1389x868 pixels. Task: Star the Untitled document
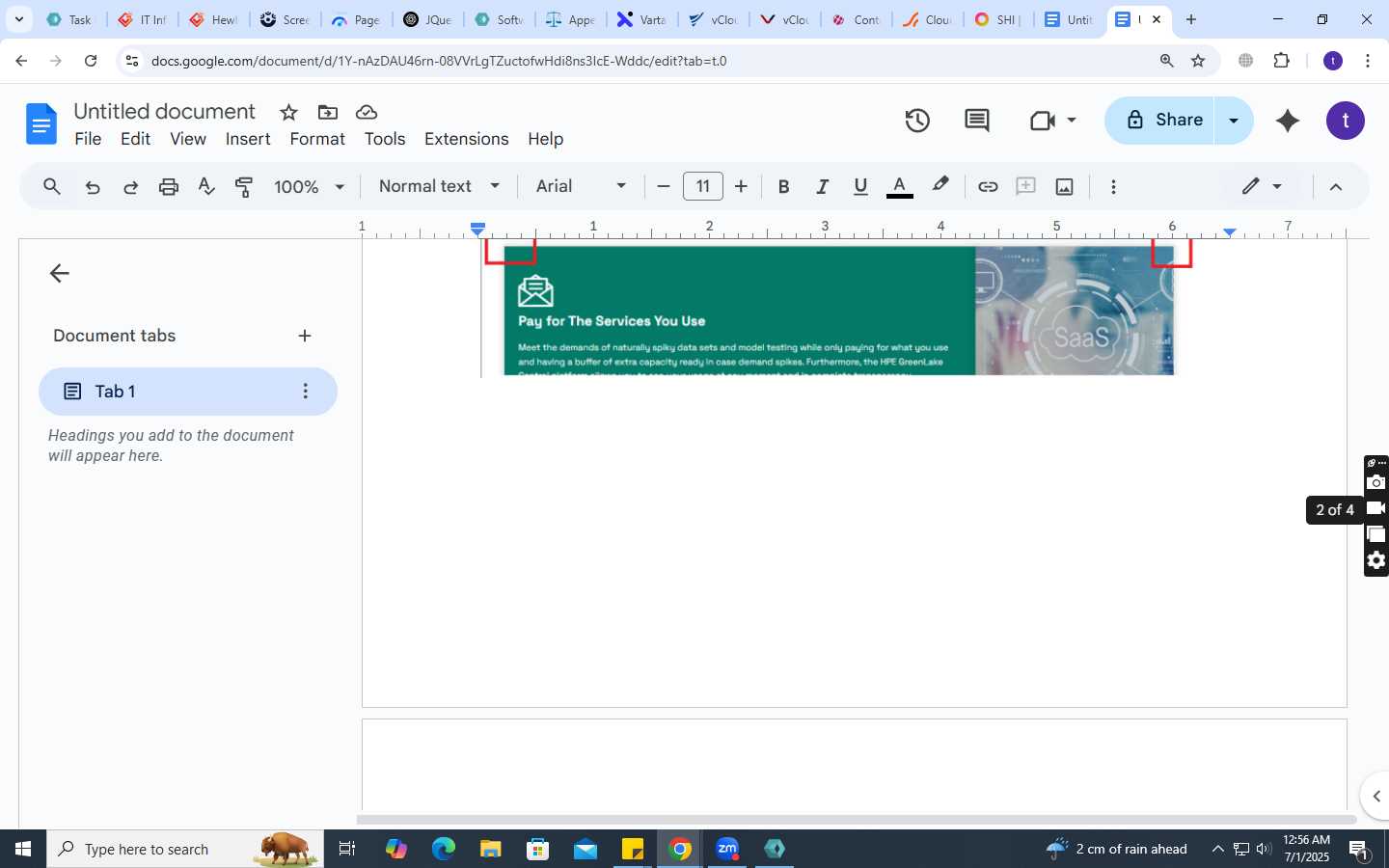[288, 113]
